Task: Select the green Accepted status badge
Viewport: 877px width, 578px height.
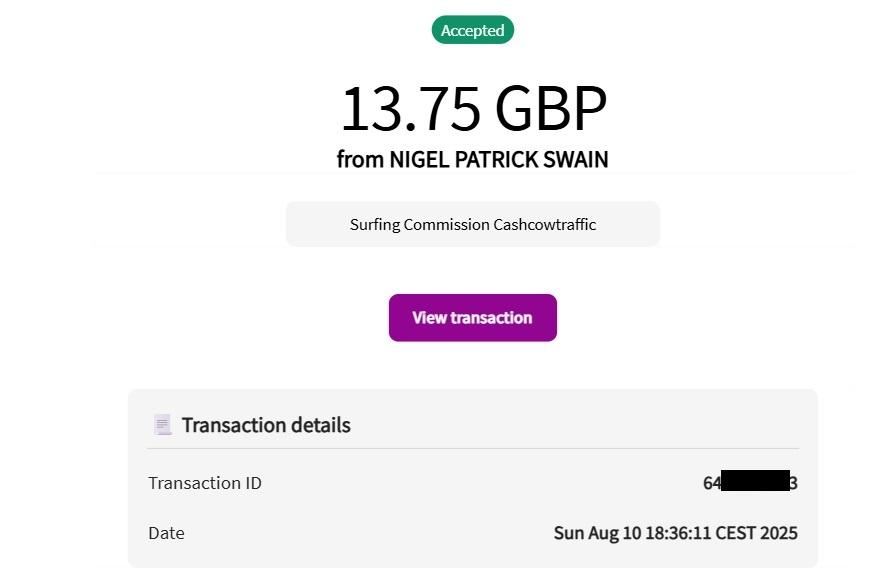Action: click(x=473, y=30)
